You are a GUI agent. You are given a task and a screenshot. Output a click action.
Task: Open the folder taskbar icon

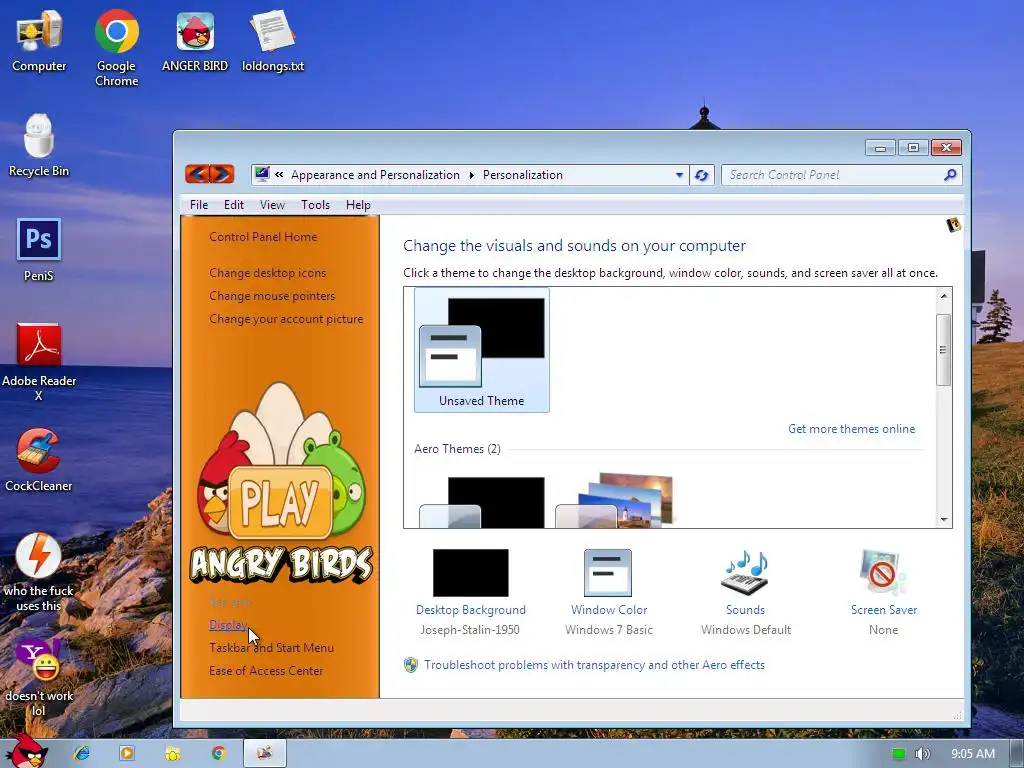pos(172,754)
